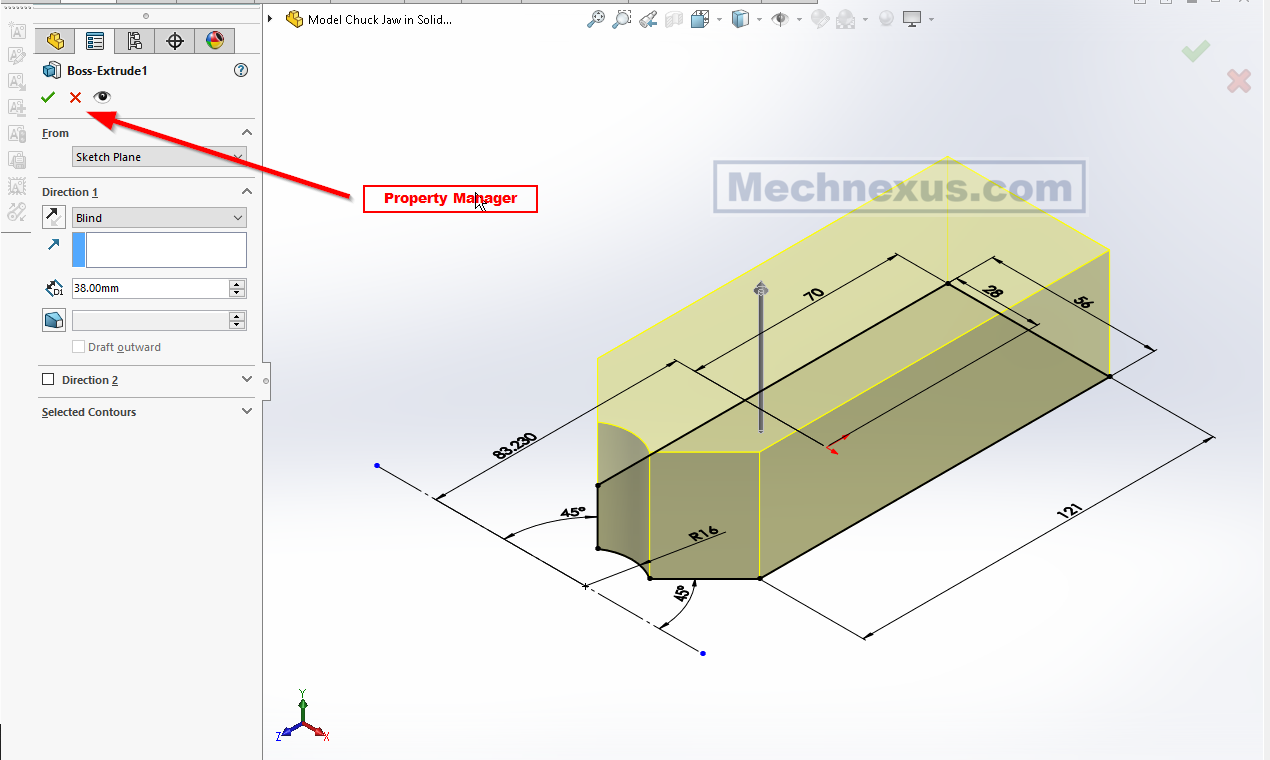Open the DisplayManager appearance tab
Image resolution: width=1270 pixels, height=760 pixels.
pos(215,41)
